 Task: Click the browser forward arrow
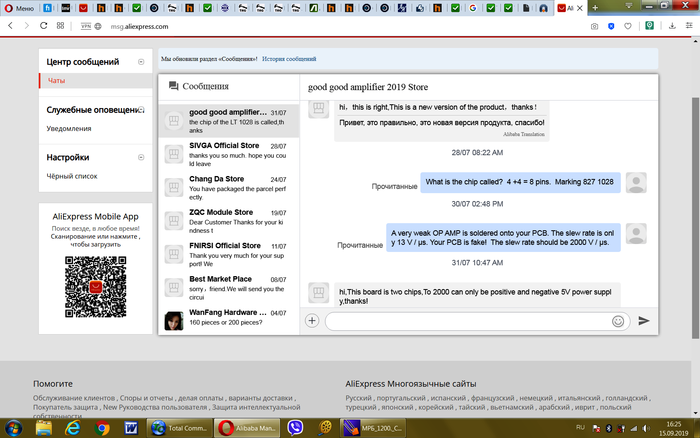pos(27,26)
